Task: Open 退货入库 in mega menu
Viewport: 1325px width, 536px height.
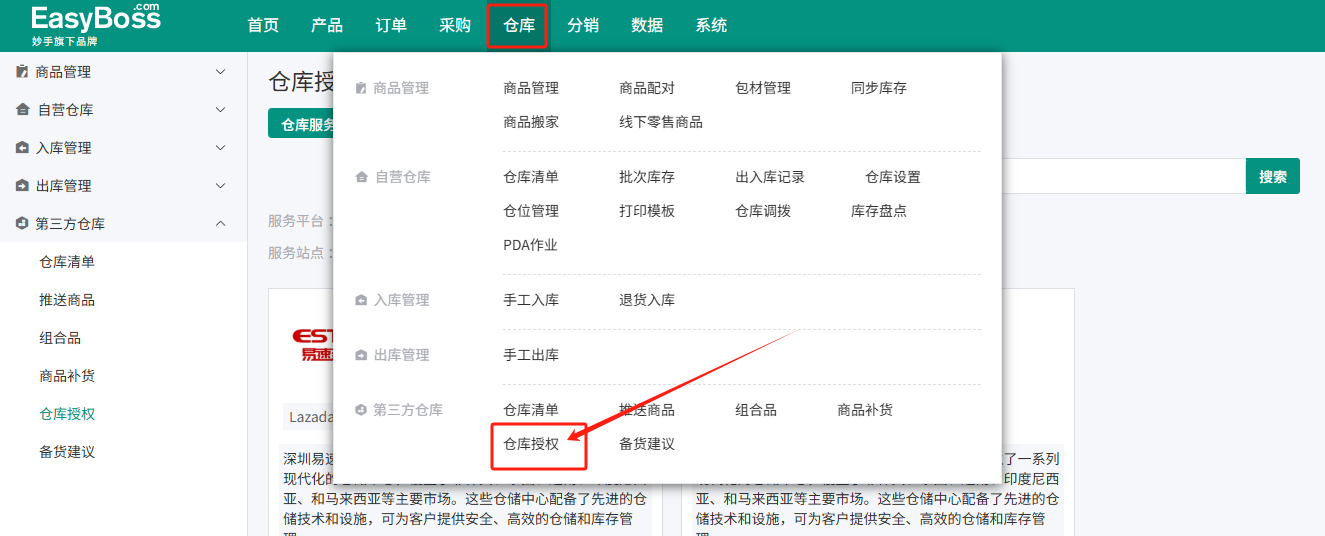Action: [x=647, y=300]
